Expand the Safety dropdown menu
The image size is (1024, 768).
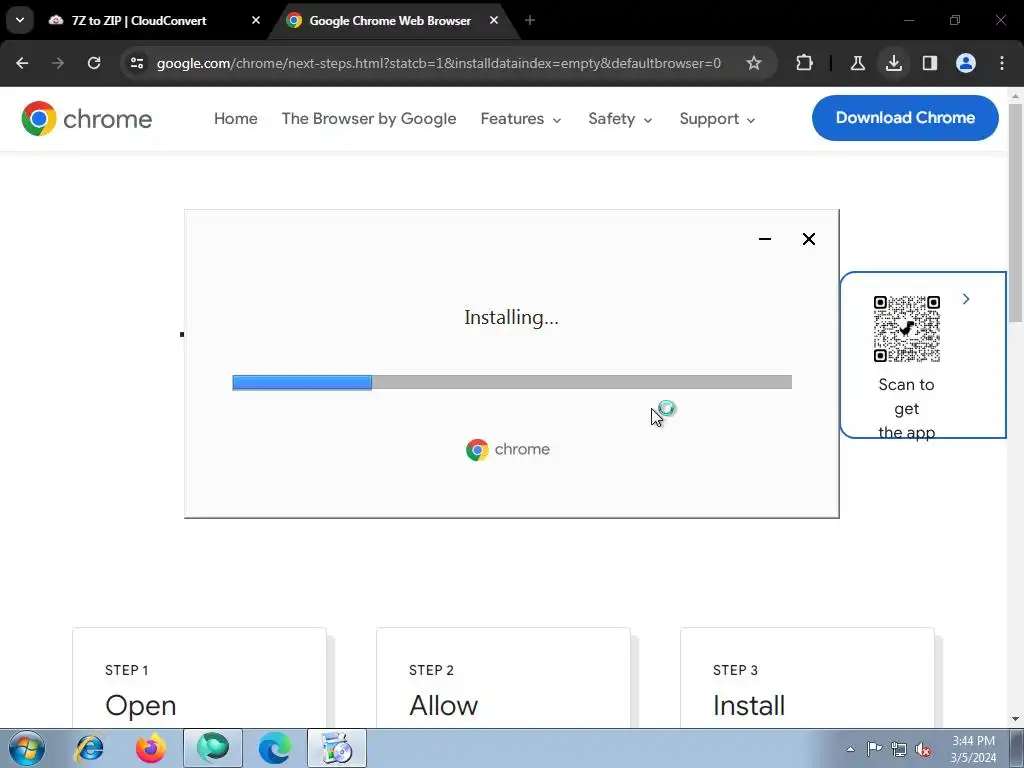click(620, 119)
